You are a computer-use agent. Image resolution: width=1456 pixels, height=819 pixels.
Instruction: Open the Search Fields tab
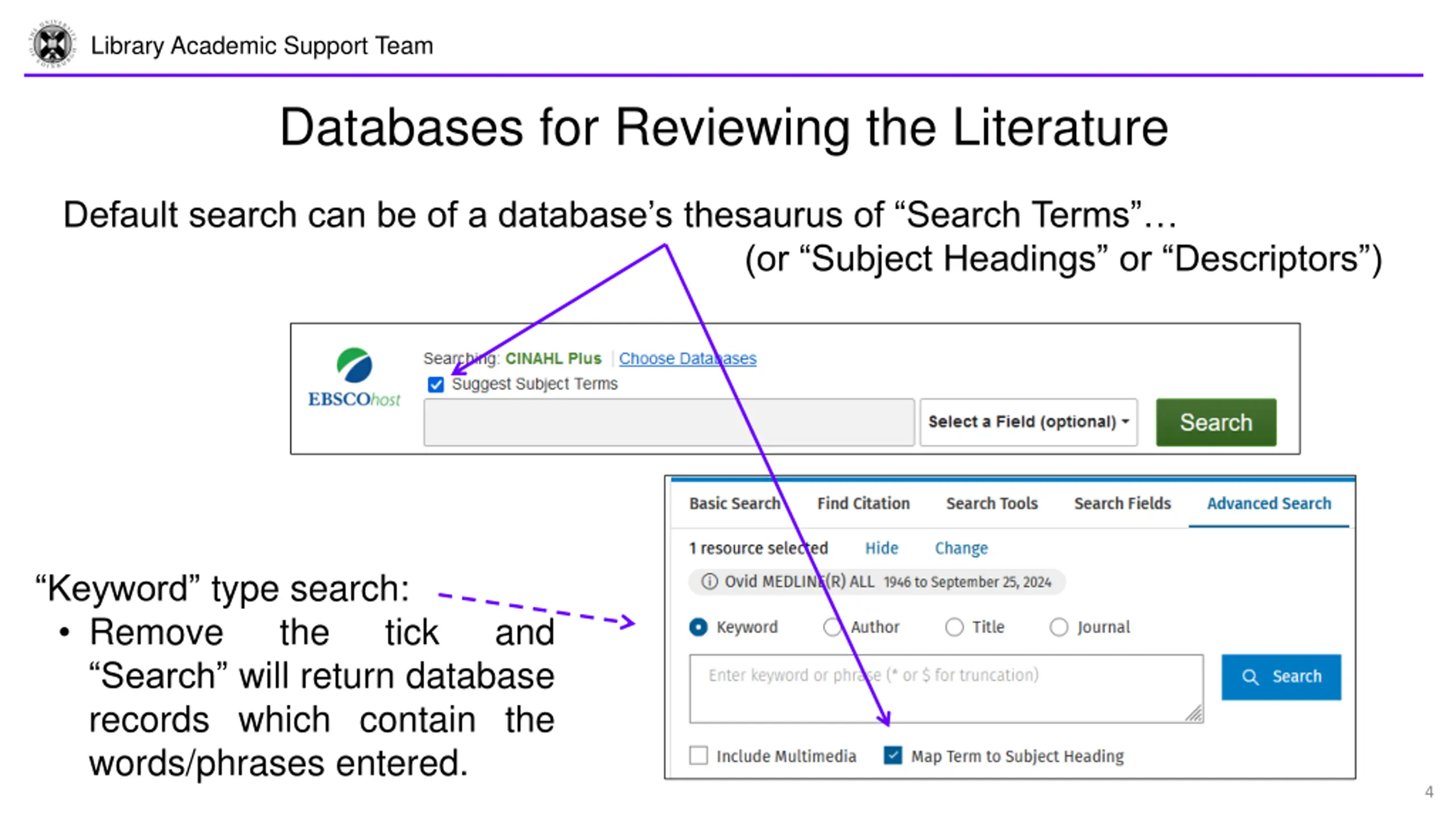point(1122,503)
